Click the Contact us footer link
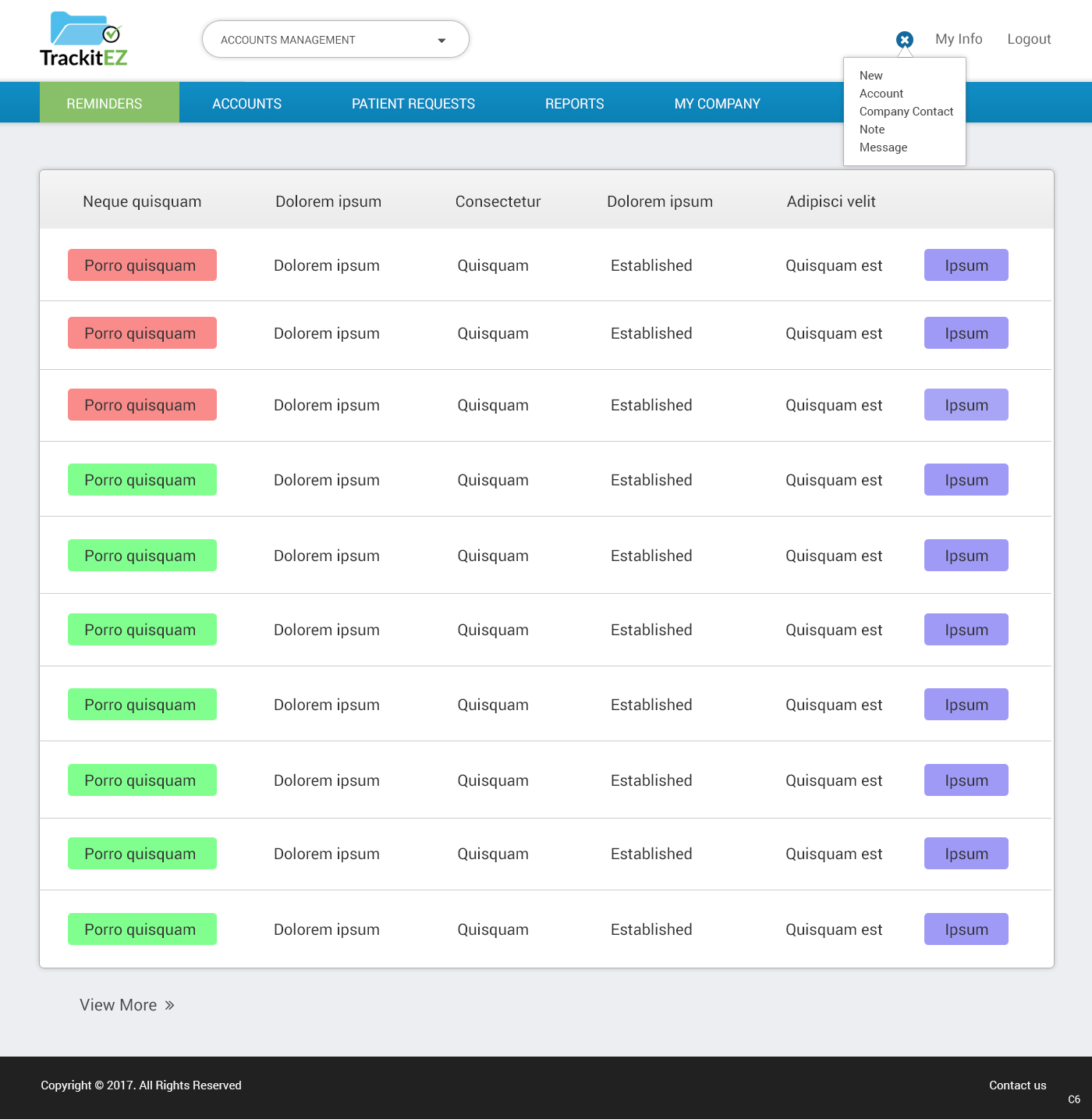 [x=1017, y=1085]
